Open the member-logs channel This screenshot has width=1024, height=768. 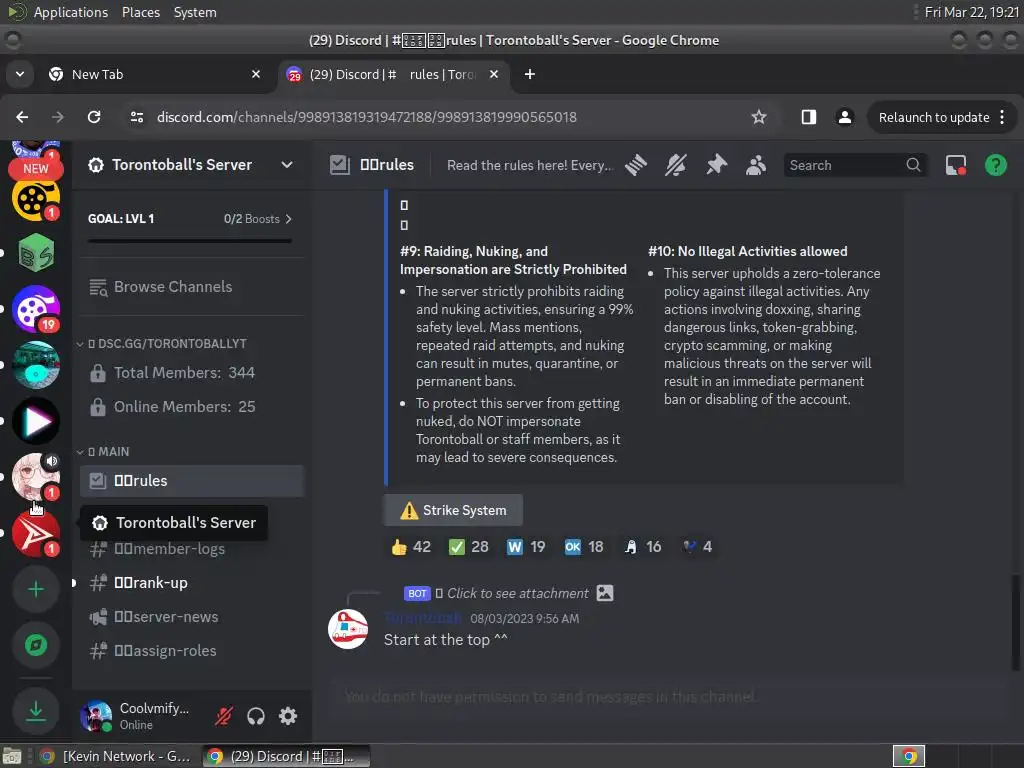coord(192,549)
